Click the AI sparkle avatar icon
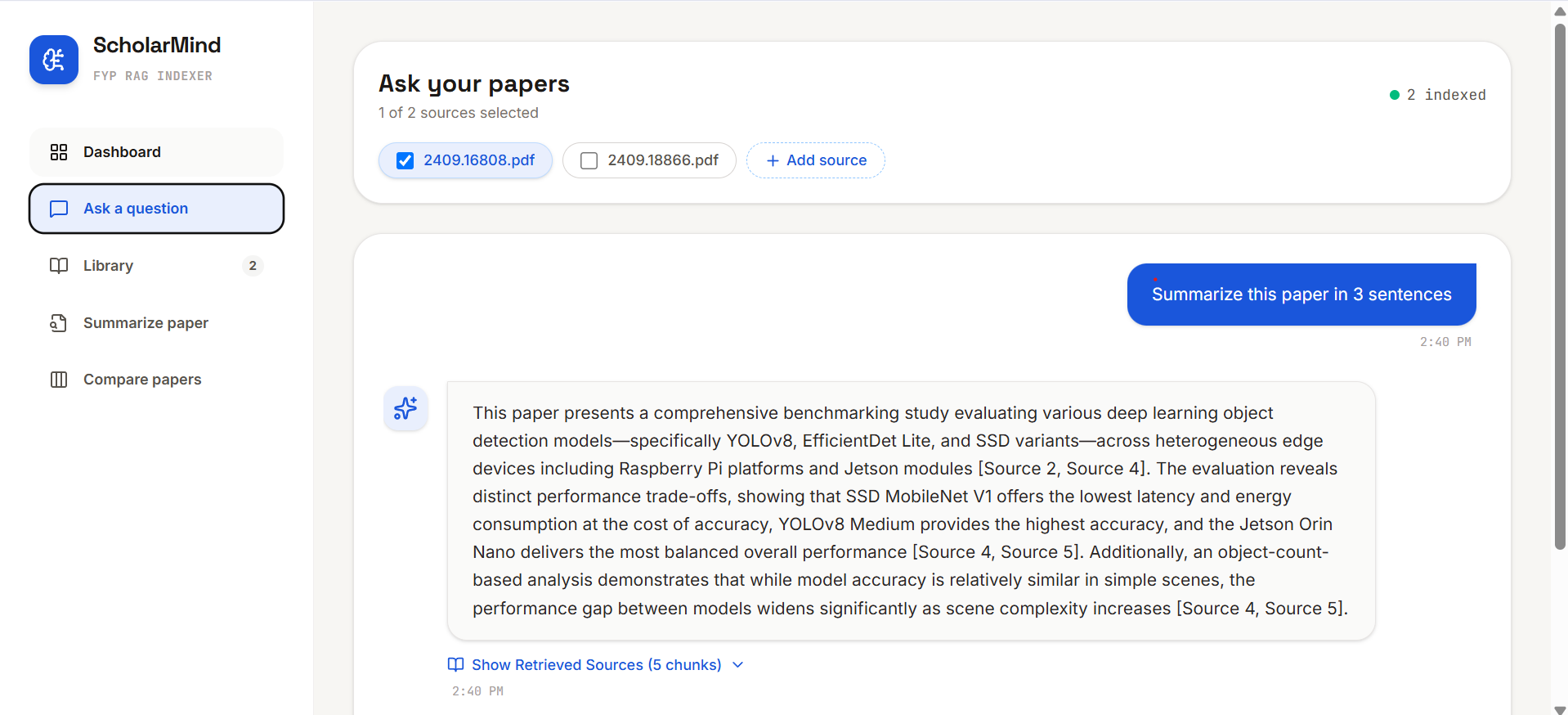The image size is (1568, 715). (x=405, y=407)
